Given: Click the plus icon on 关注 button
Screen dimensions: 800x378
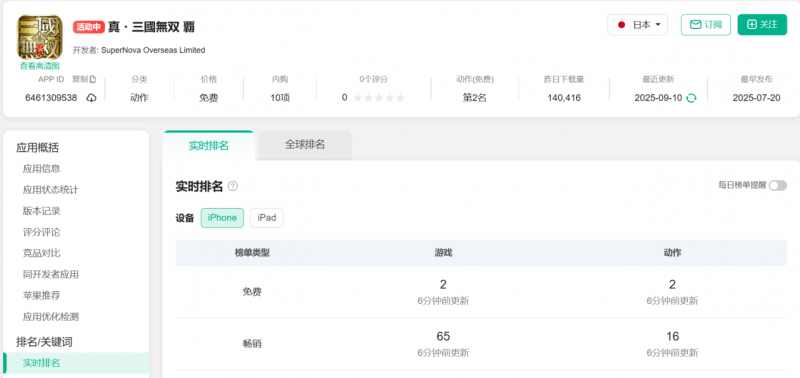Looking at the screenshot, I should (x=752, y=24).
